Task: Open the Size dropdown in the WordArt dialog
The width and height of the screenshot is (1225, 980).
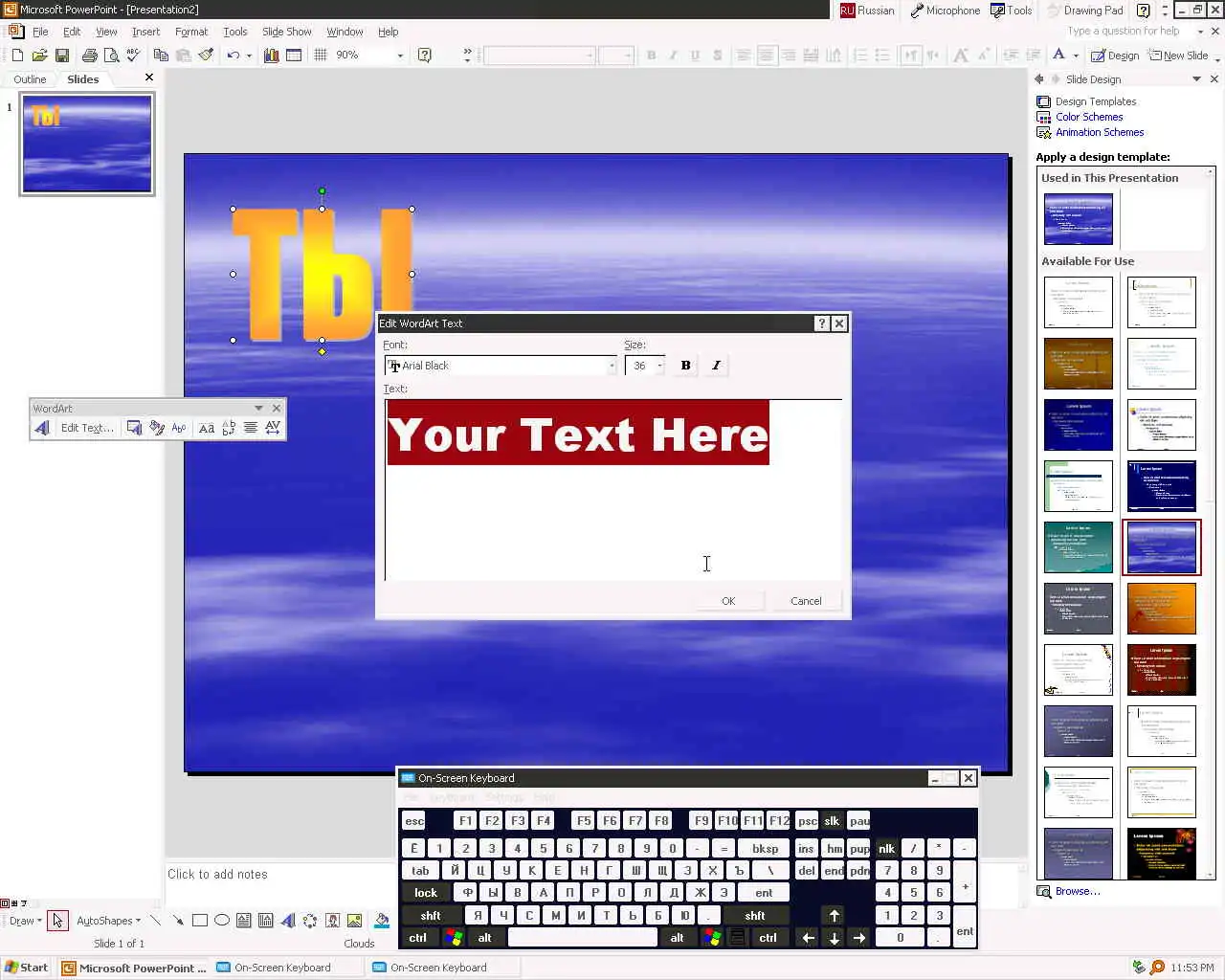Action: tap(659, 366)
